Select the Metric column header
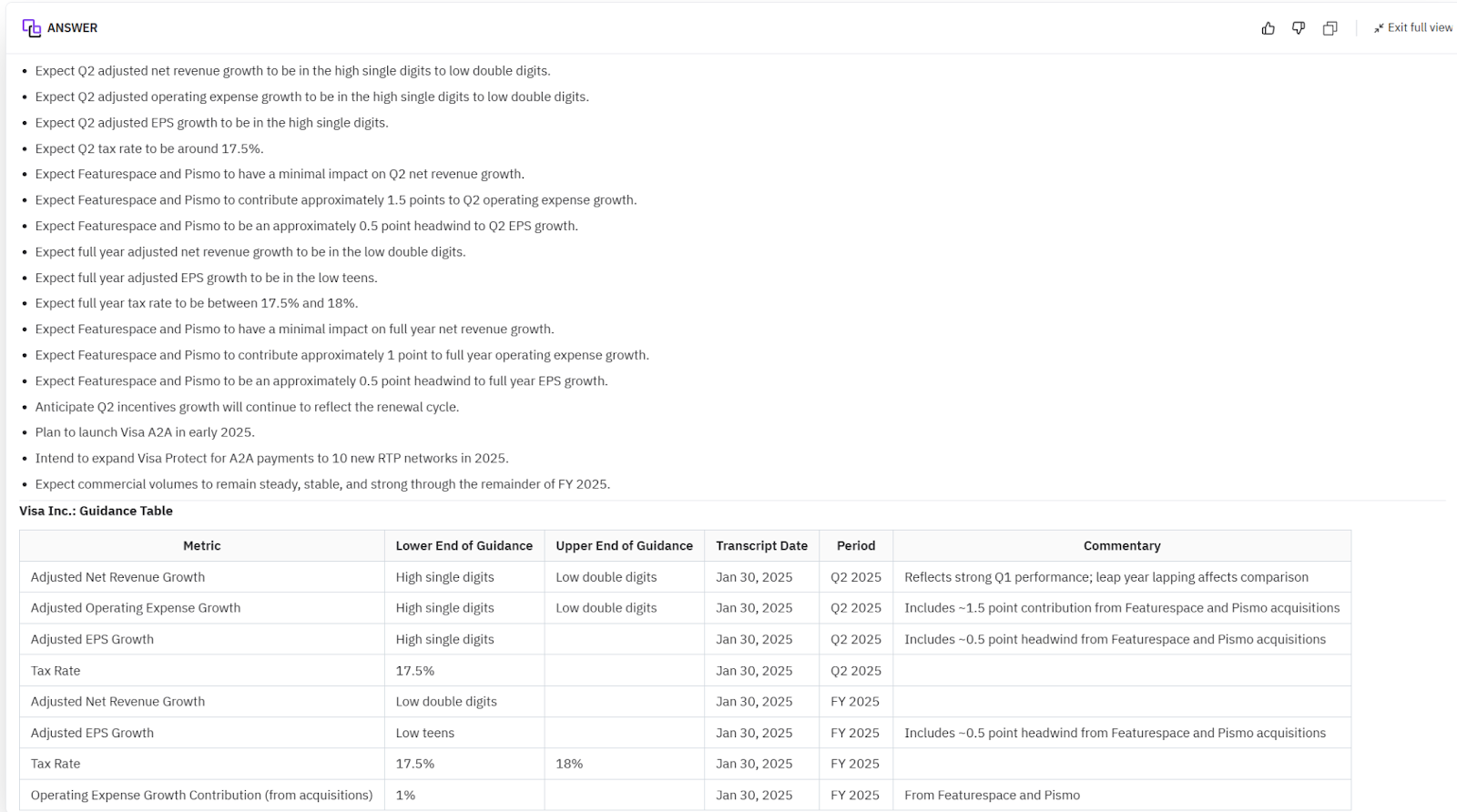 coord(202,546)
